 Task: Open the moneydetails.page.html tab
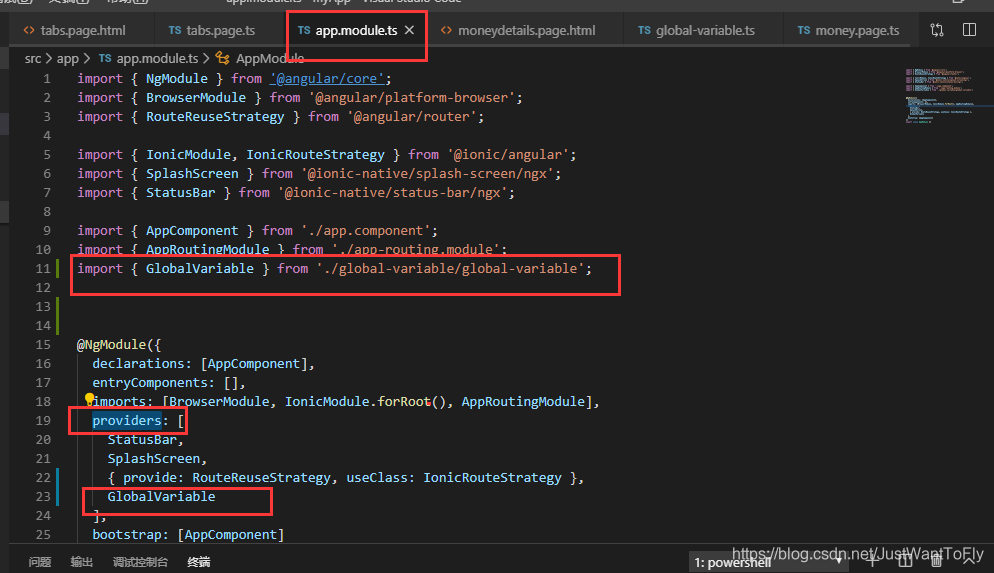[518, 30]
